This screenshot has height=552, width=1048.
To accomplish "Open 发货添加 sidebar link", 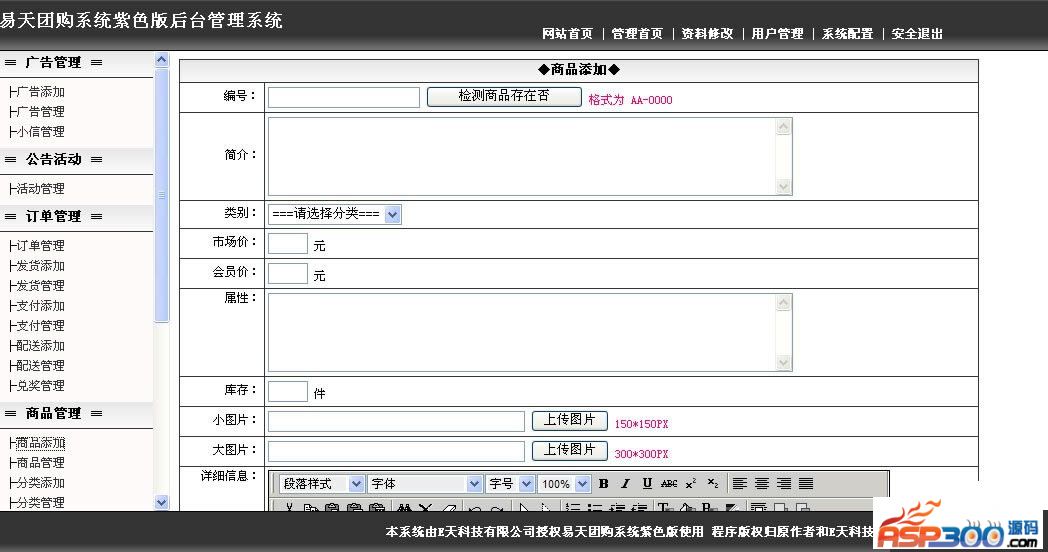I will tap(40, 265).
